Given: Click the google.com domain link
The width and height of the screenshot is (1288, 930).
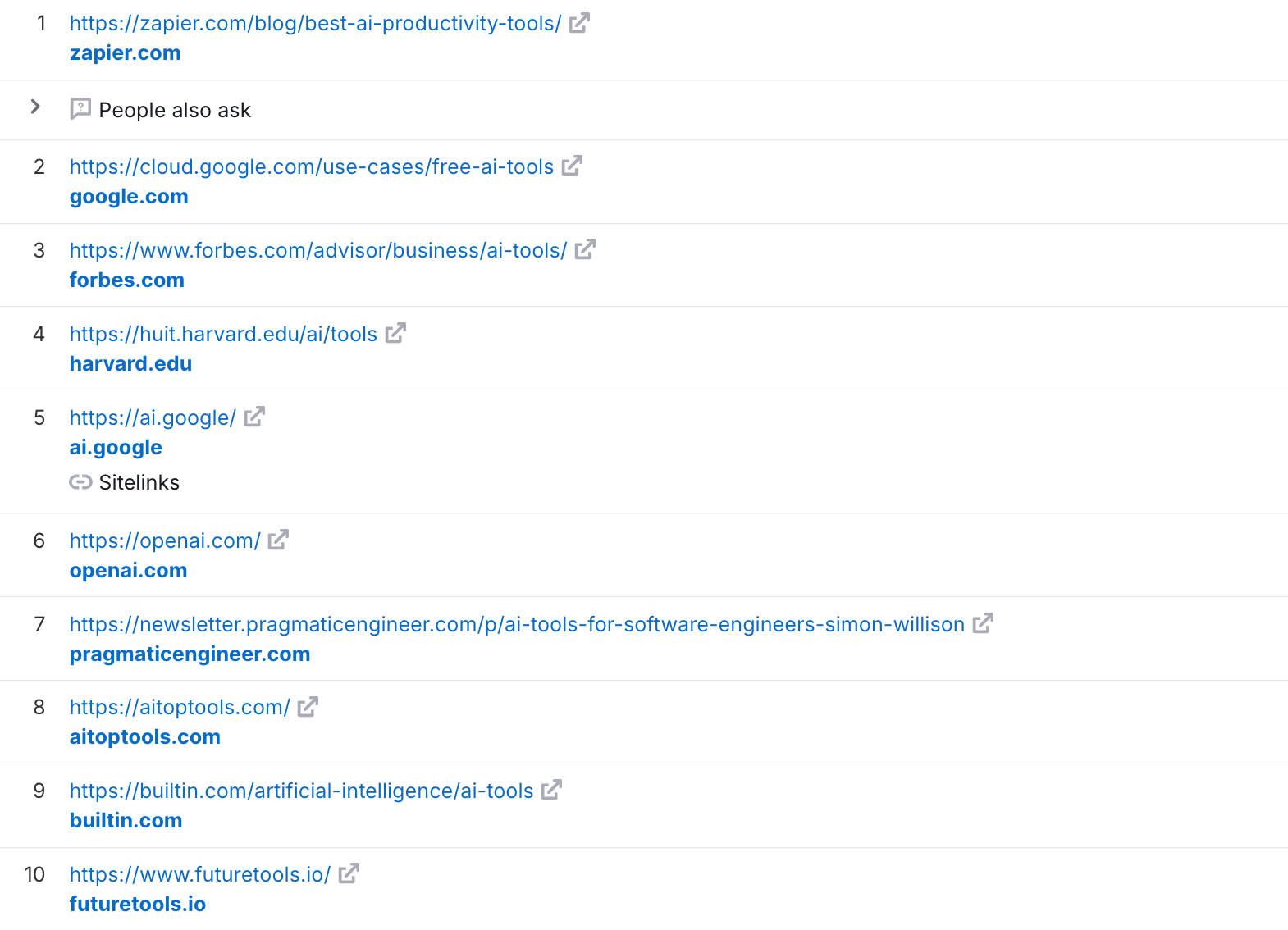Looking at the screenshot, I should pyautogui.click(x=129, y=197).
